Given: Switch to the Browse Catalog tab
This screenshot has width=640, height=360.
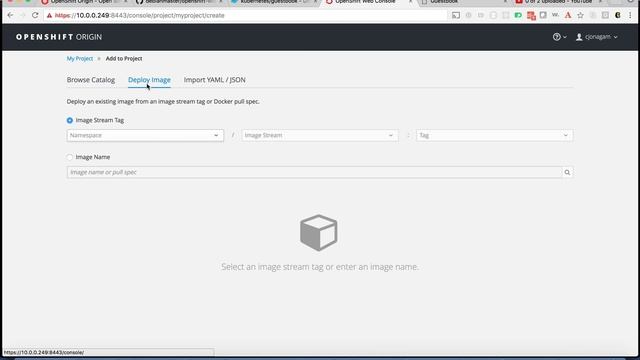Looking at the screenshot, I should coord(91,80).
